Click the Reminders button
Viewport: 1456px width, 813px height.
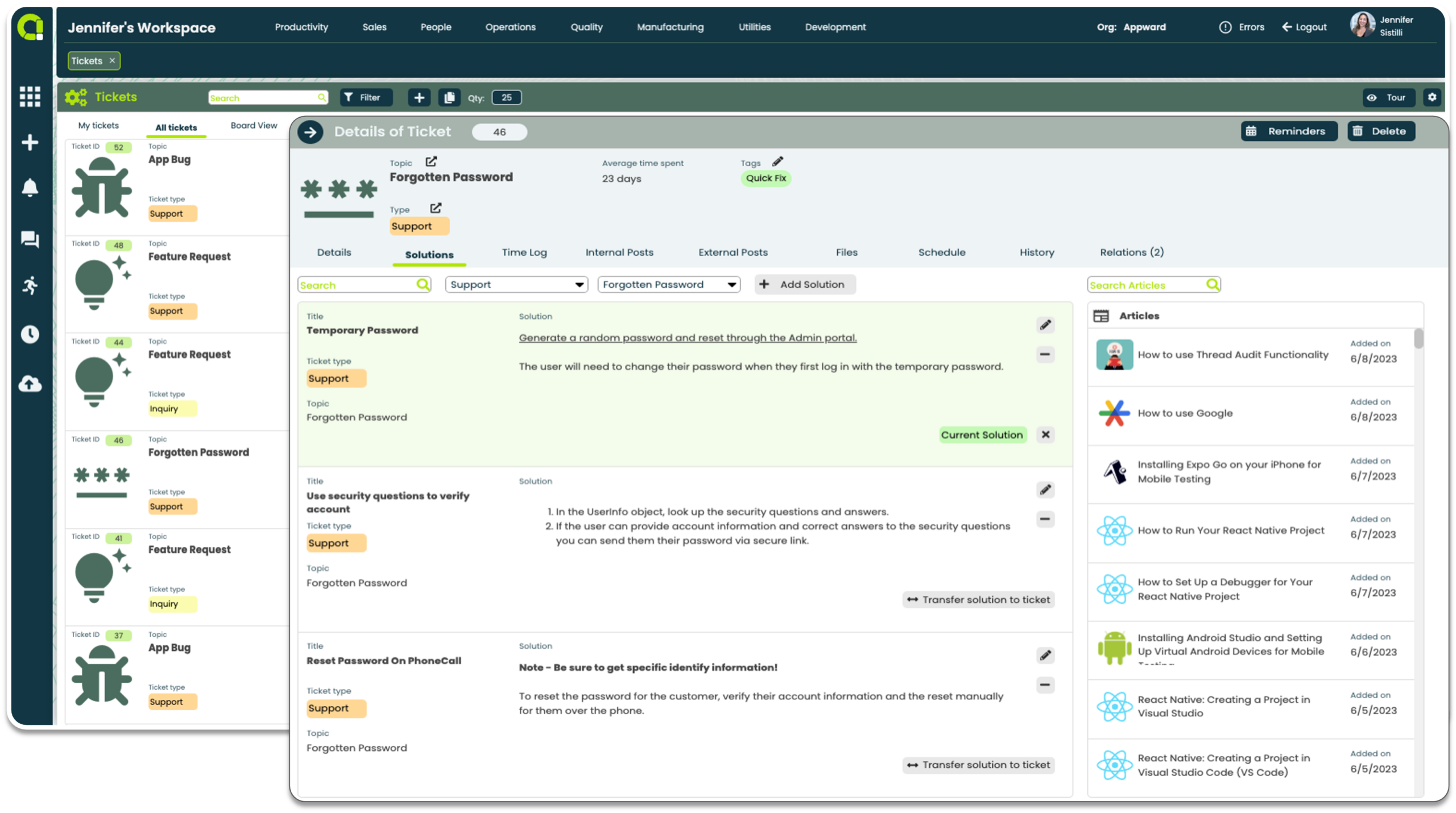(x=1288, y=131)
